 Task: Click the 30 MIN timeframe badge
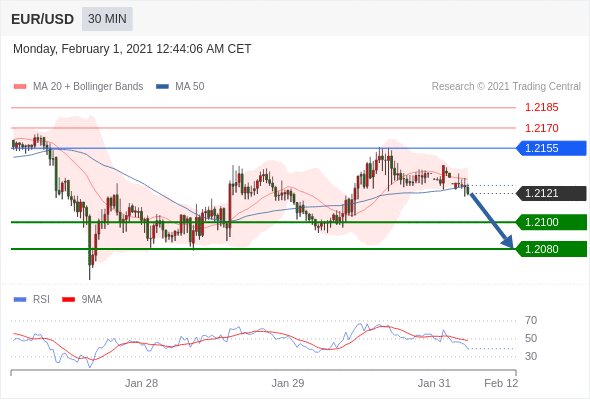point(107,19)
